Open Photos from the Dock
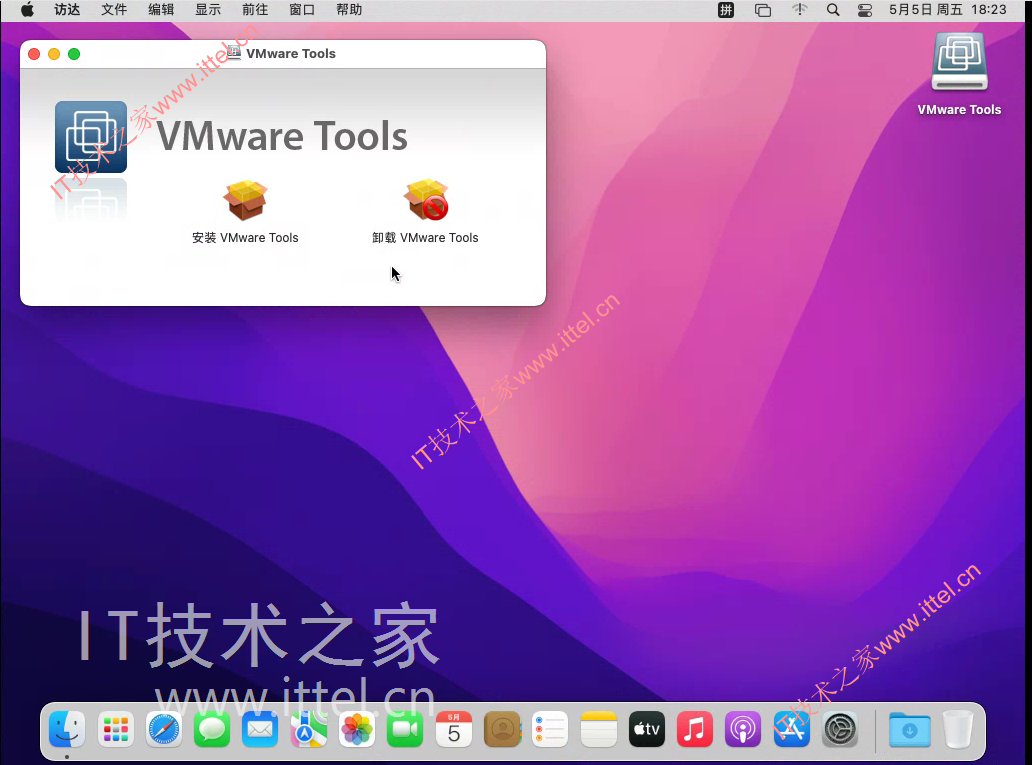Viewport: 1032px width, 765px height. (x=357, y=729)
